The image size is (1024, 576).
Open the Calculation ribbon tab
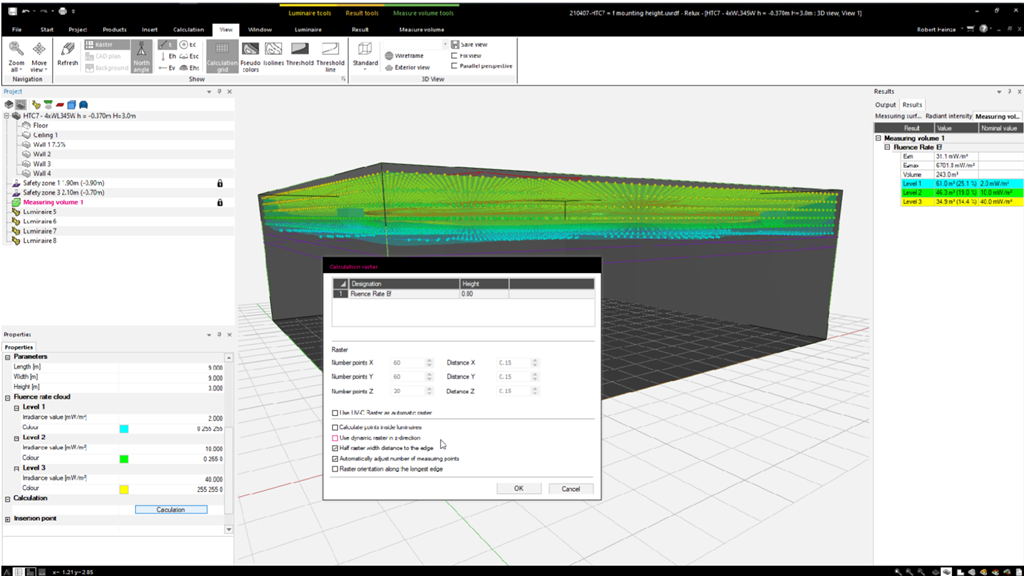pos(188,30)
